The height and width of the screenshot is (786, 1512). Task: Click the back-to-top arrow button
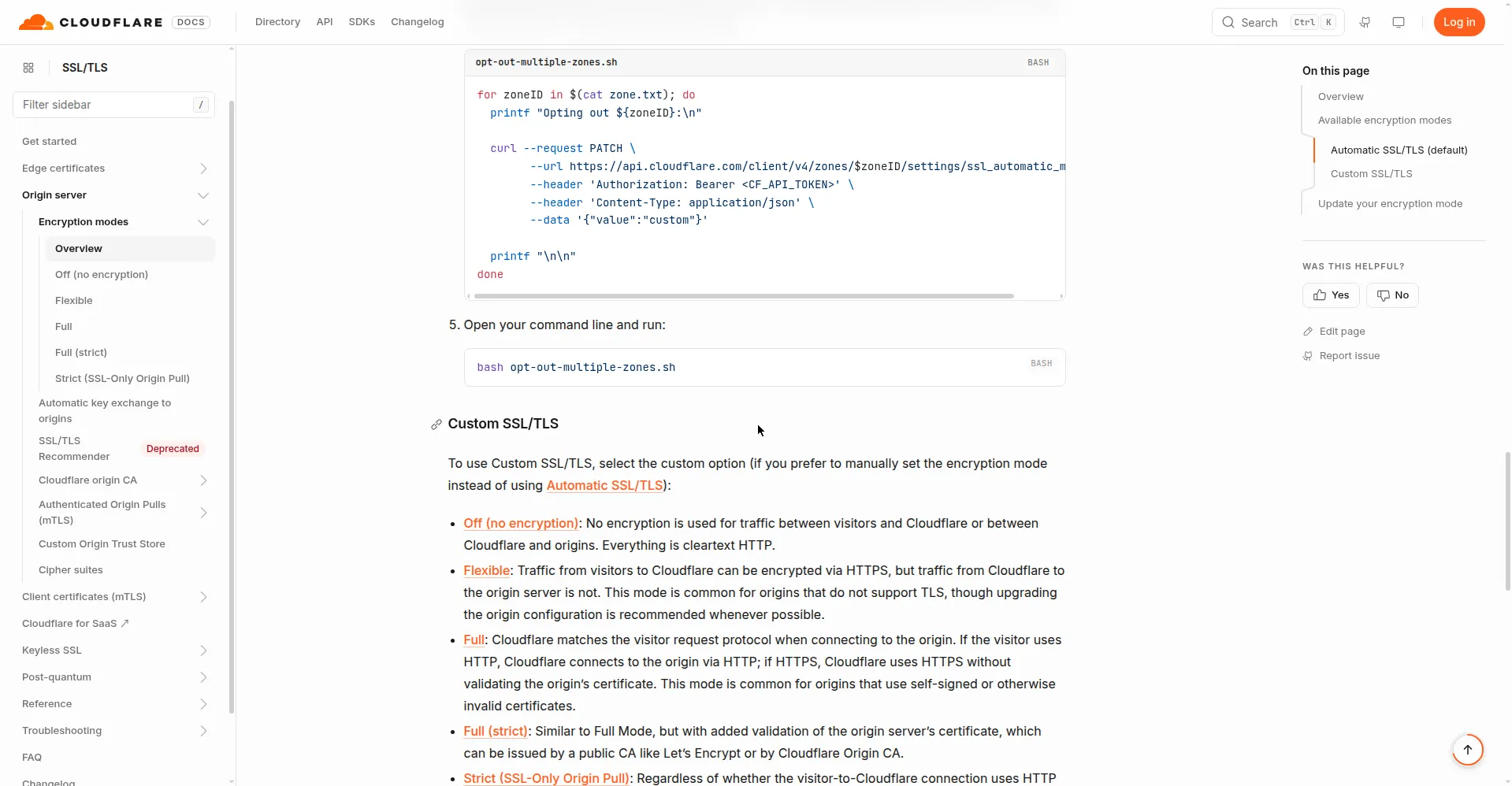pyautogui.click(x=1467, y=750)
